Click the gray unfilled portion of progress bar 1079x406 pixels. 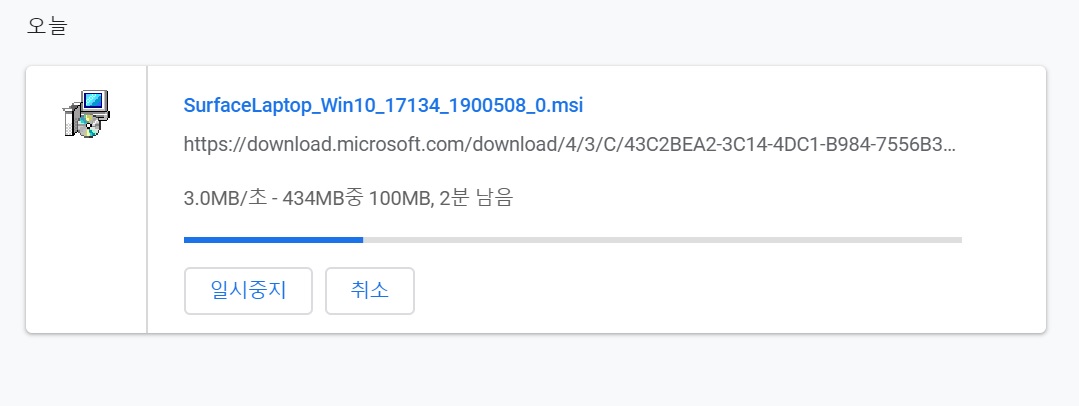662,239
